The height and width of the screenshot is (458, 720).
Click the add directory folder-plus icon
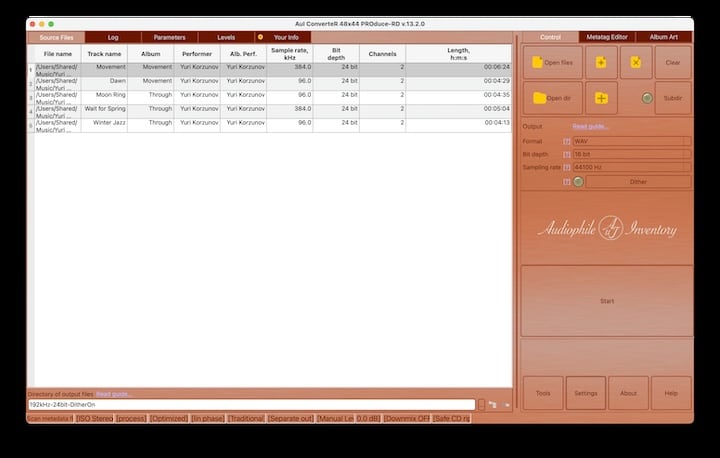(601, 98)
